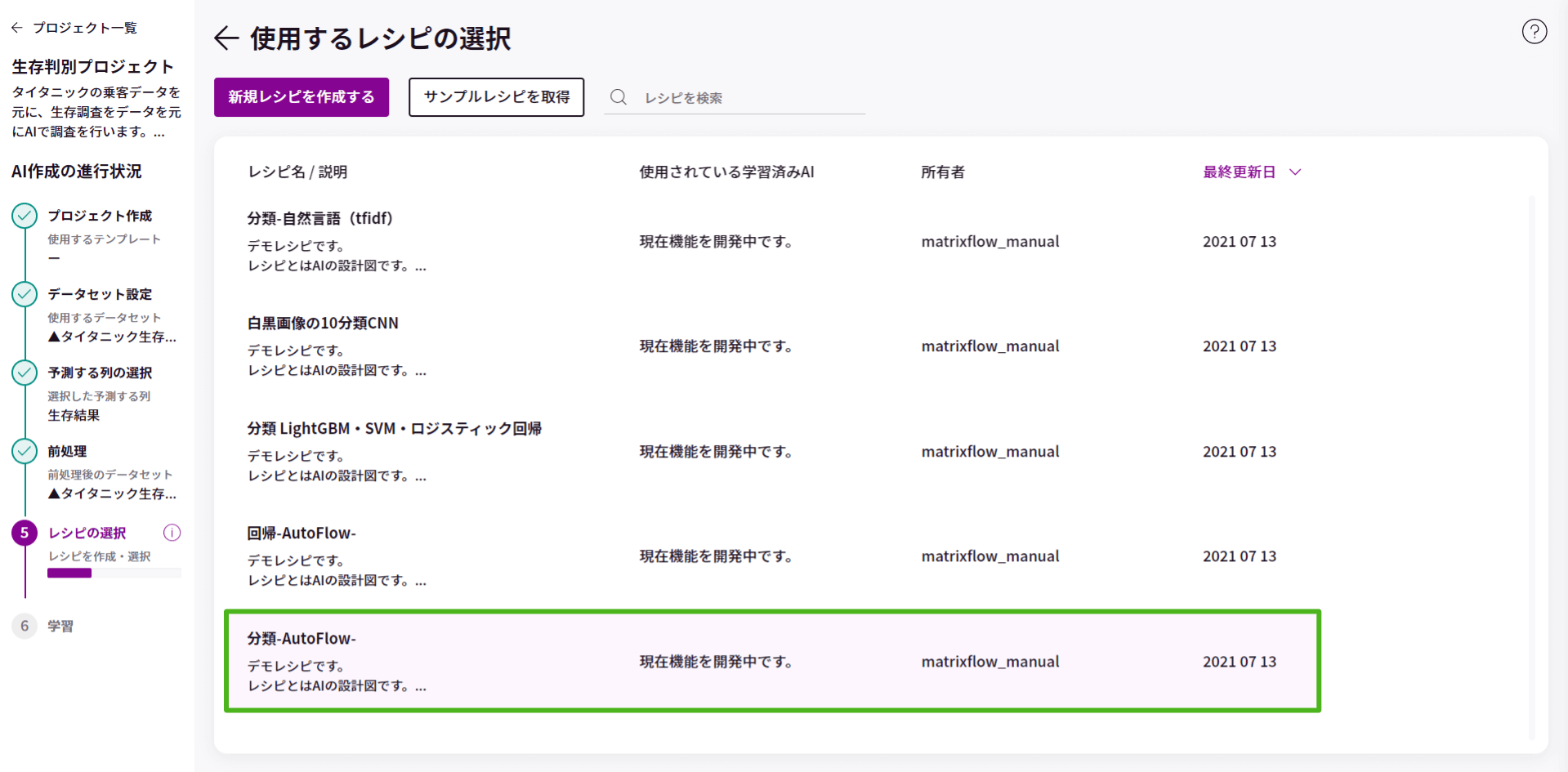The width and height of the screenshot is (1568, 772).
Task: Click 新規レシピを作成する button
Action: click(x=302, y=97)
